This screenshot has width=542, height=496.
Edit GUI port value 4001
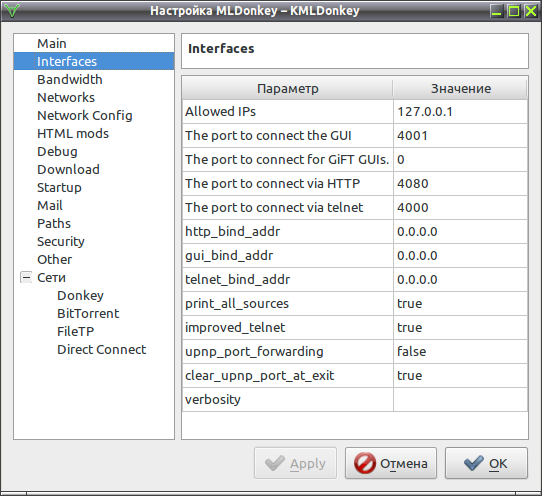460,135
